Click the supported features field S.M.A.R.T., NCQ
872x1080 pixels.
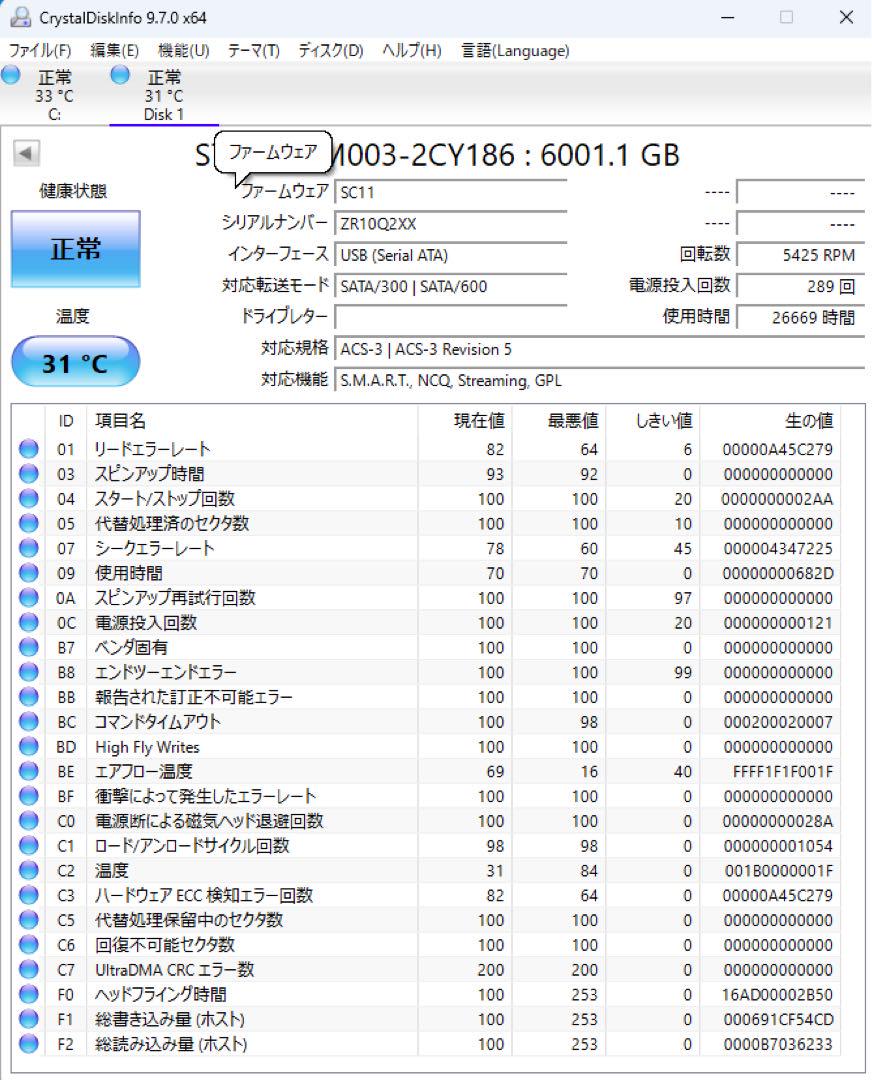(x=599, y=380)
